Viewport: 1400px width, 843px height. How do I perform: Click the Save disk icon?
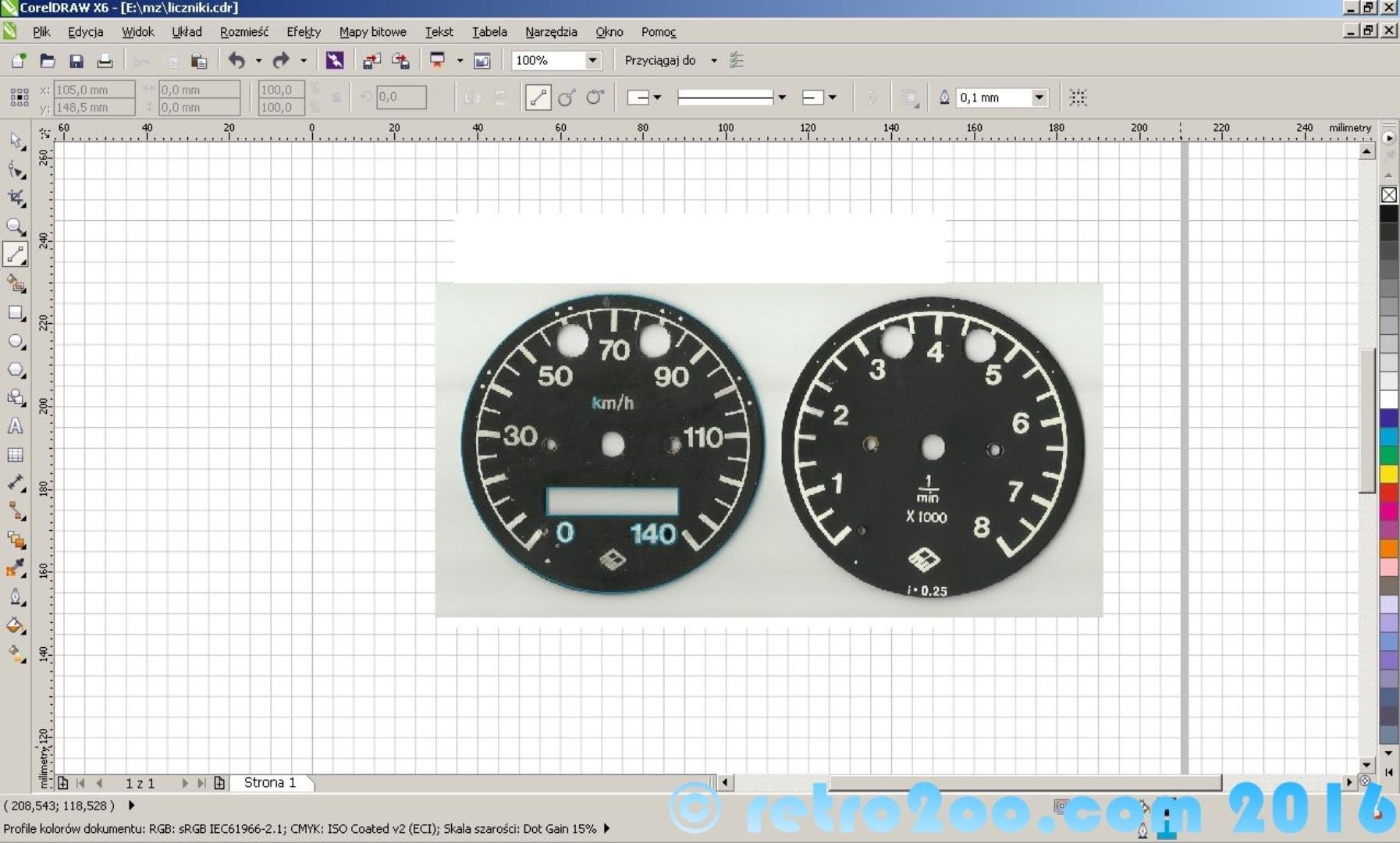point(76,61)
